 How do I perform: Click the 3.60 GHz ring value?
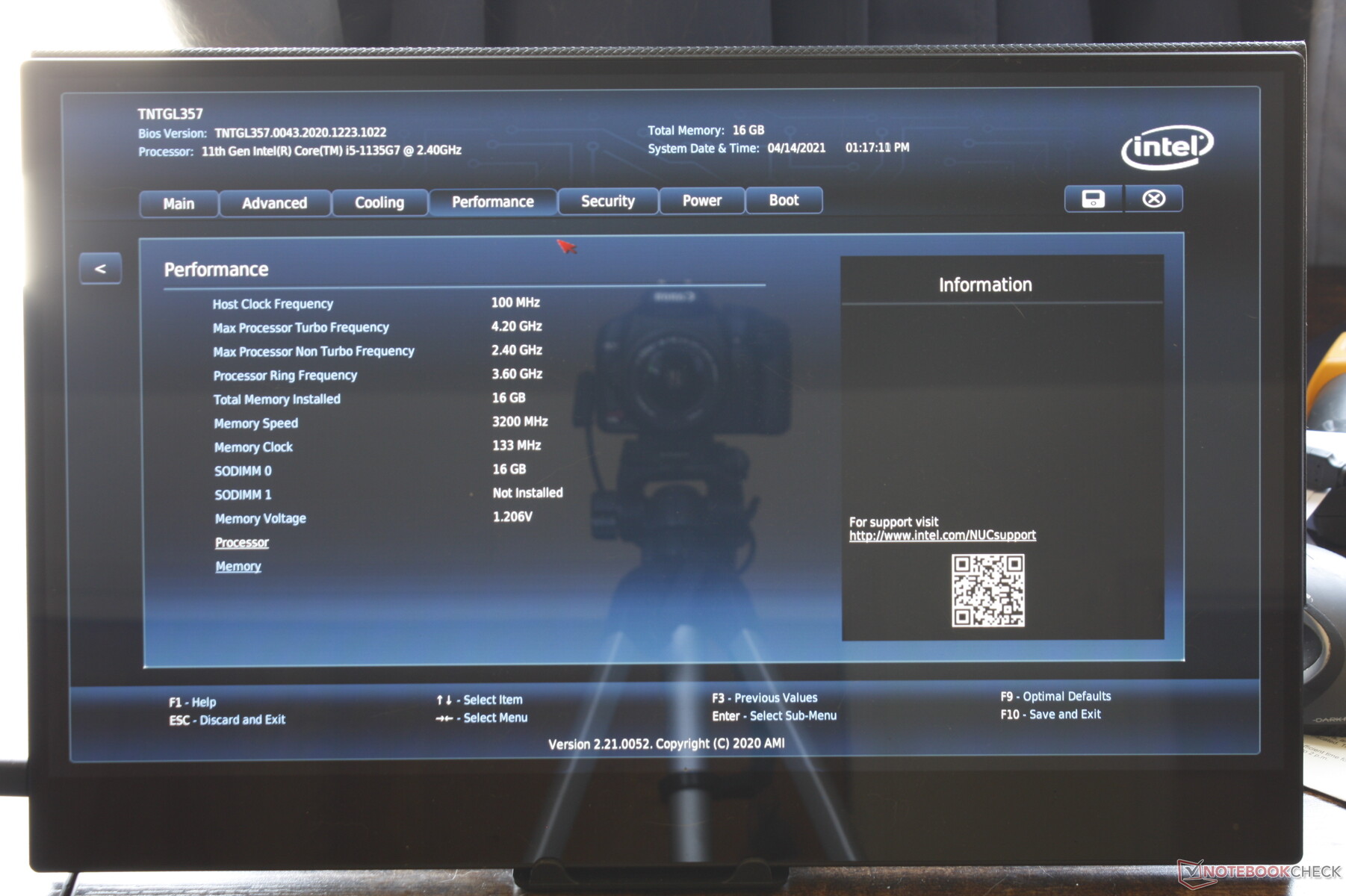click(x=517, y=374)
